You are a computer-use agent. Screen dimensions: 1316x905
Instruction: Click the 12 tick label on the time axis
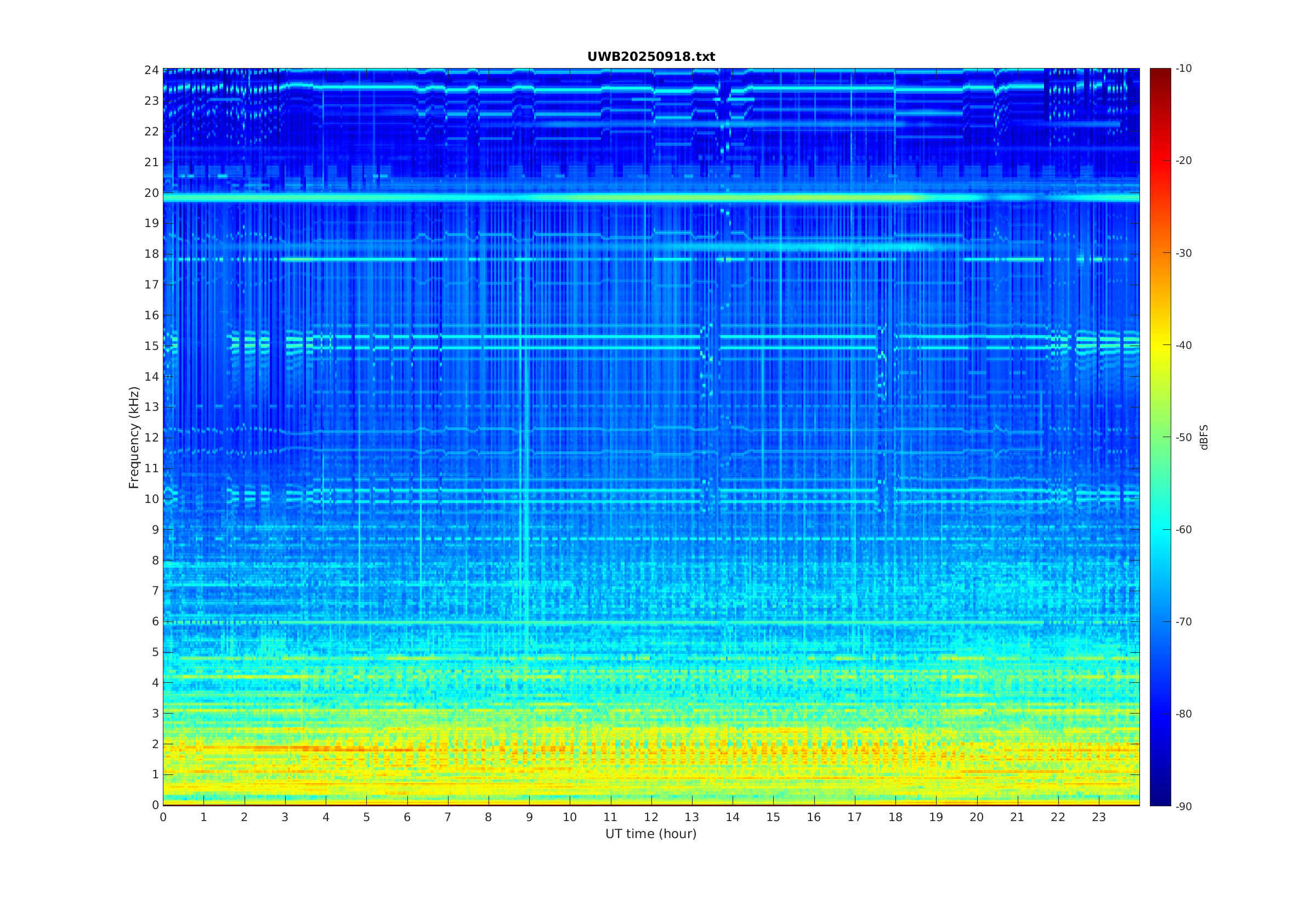click(651, 817)
